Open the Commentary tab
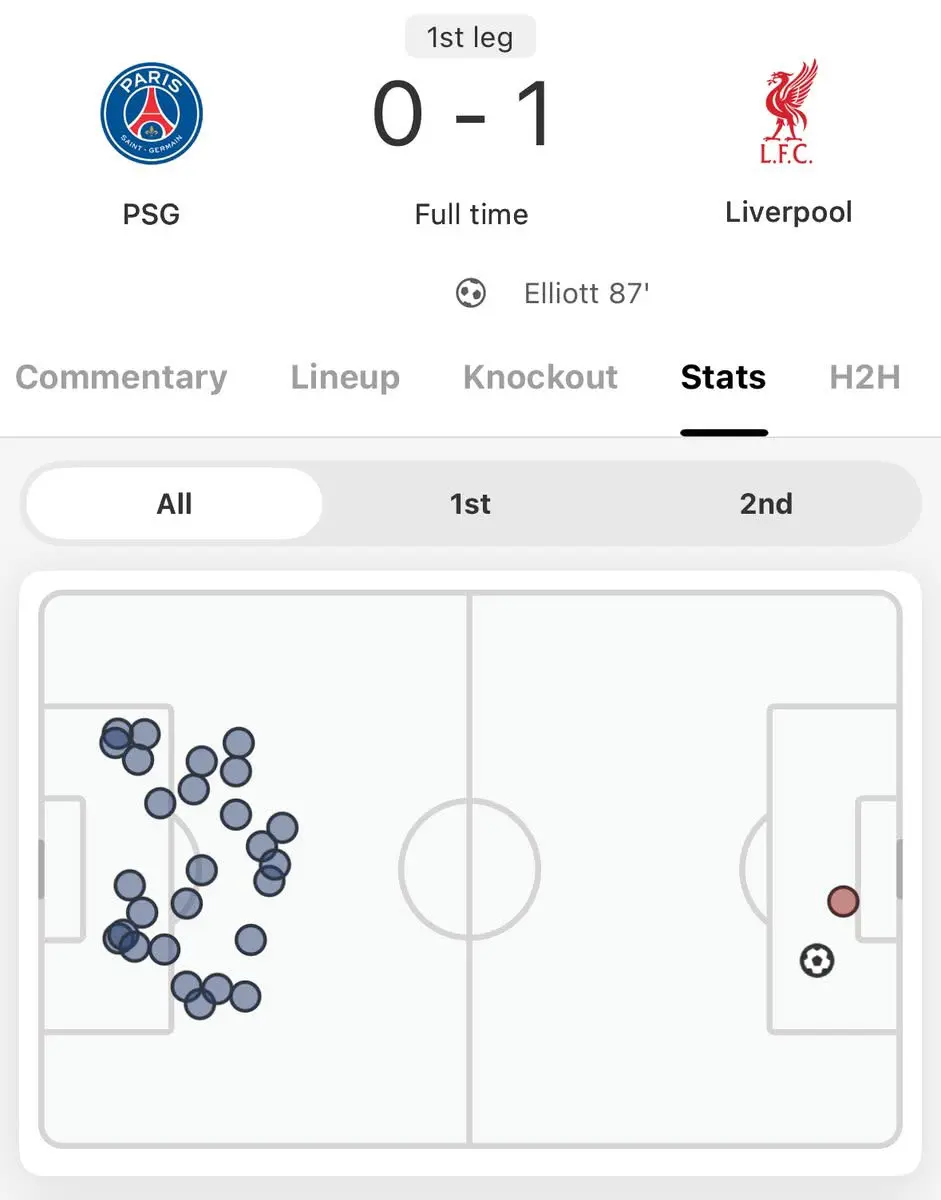 [x=121, y=377]
